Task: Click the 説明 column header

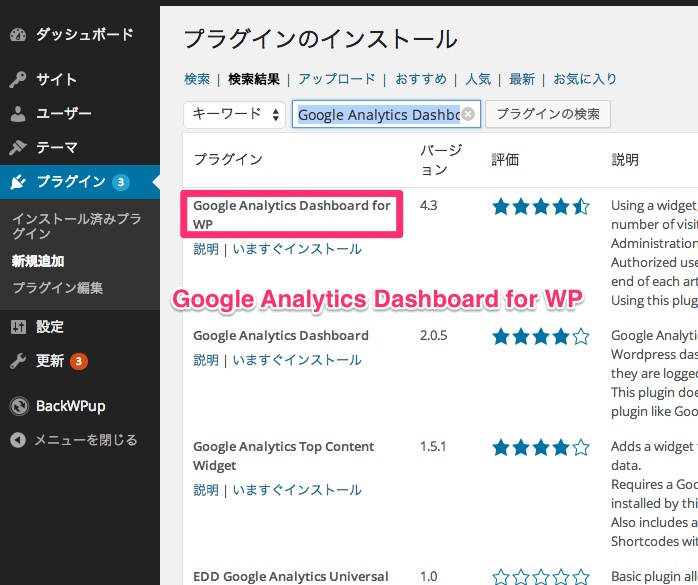Action: [625, 159]
